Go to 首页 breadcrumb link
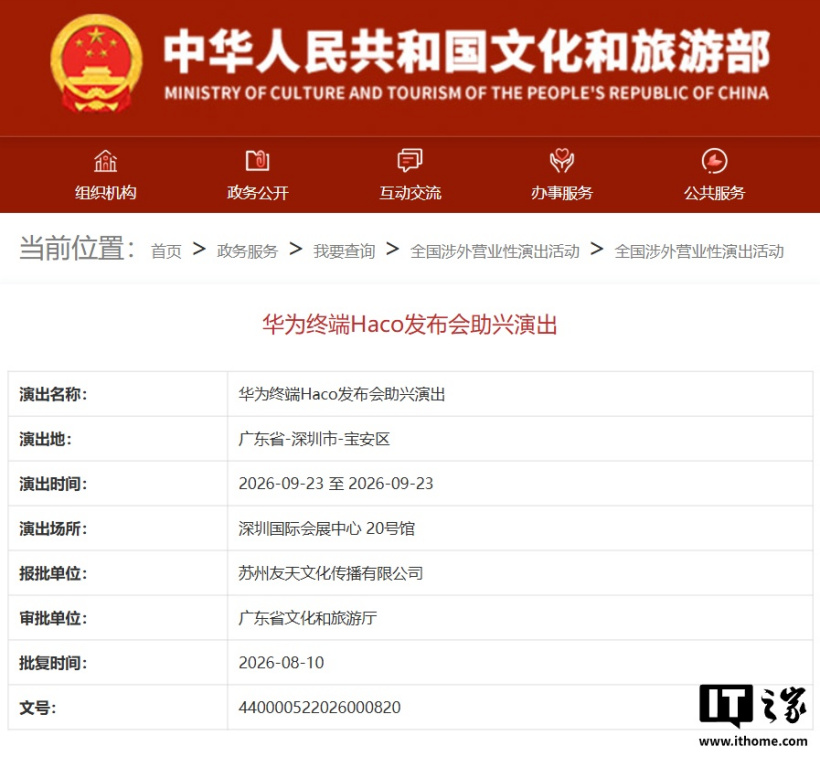Viewport: 820px width, 757px height. tap(166, 251)
